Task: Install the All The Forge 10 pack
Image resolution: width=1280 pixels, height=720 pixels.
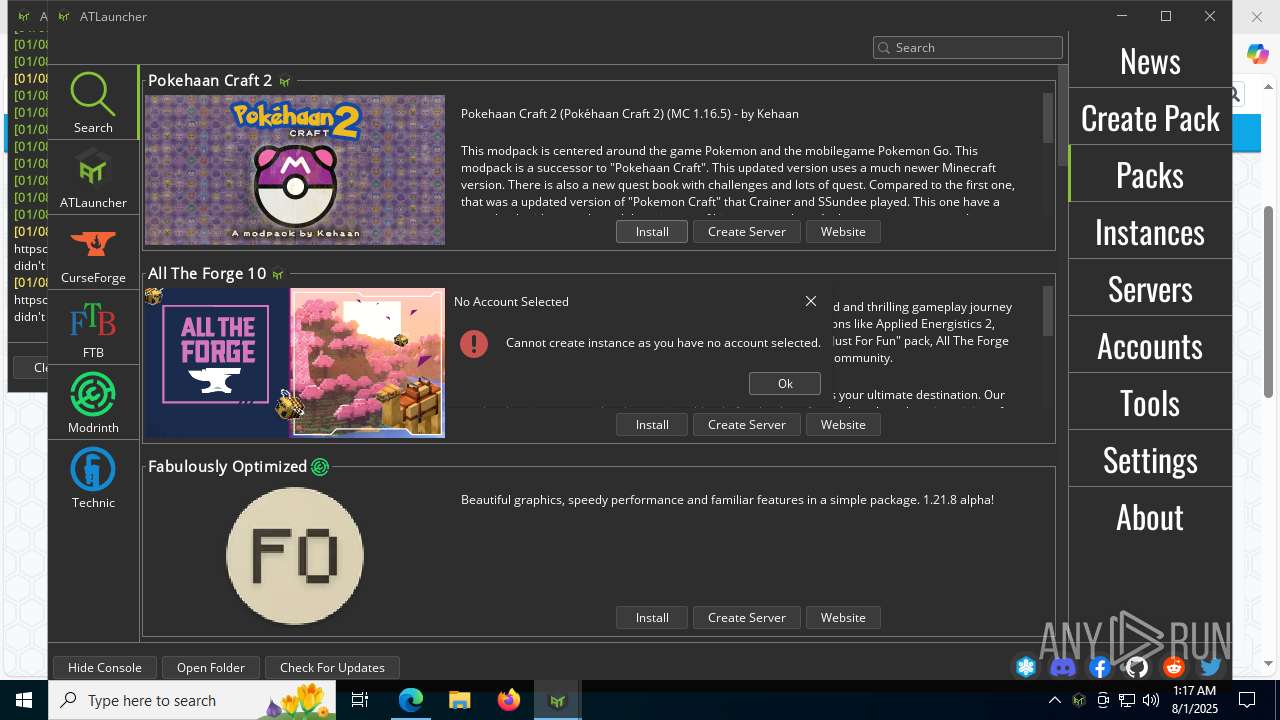Action: coord(652,424)
